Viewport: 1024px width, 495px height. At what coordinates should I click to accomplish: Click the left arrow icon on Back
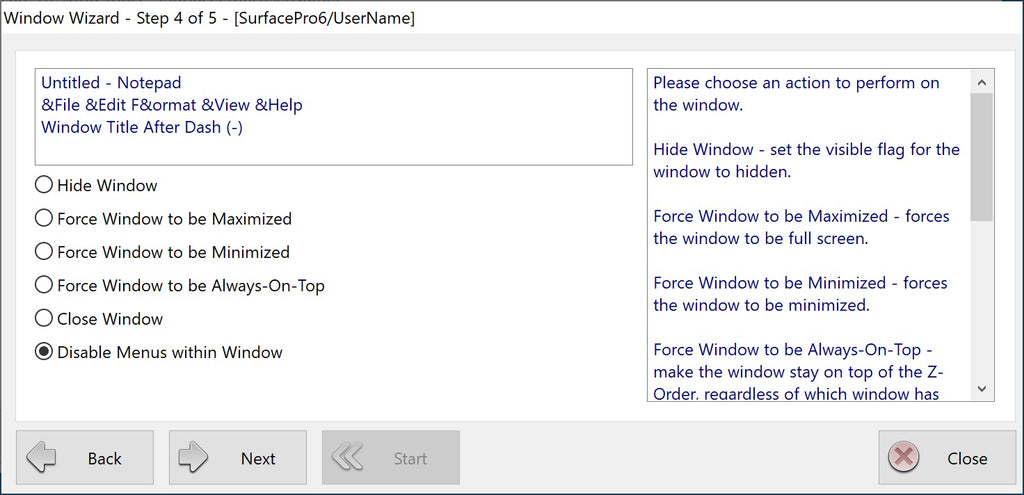(42, 458)
